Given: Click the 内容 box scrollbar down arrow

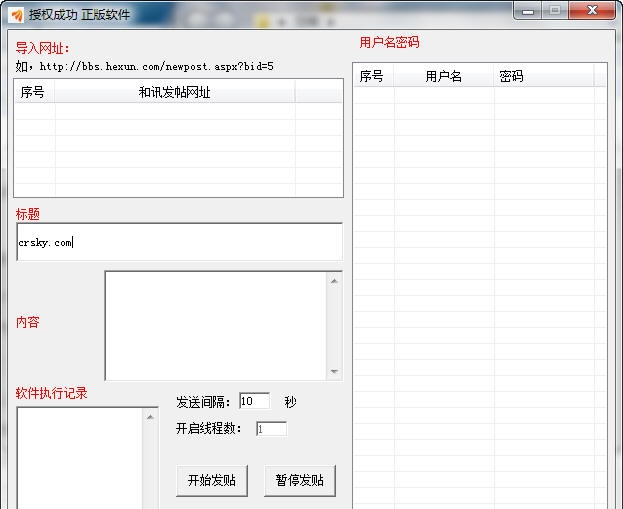Looking at the screenshot, I should pos(334,371).
